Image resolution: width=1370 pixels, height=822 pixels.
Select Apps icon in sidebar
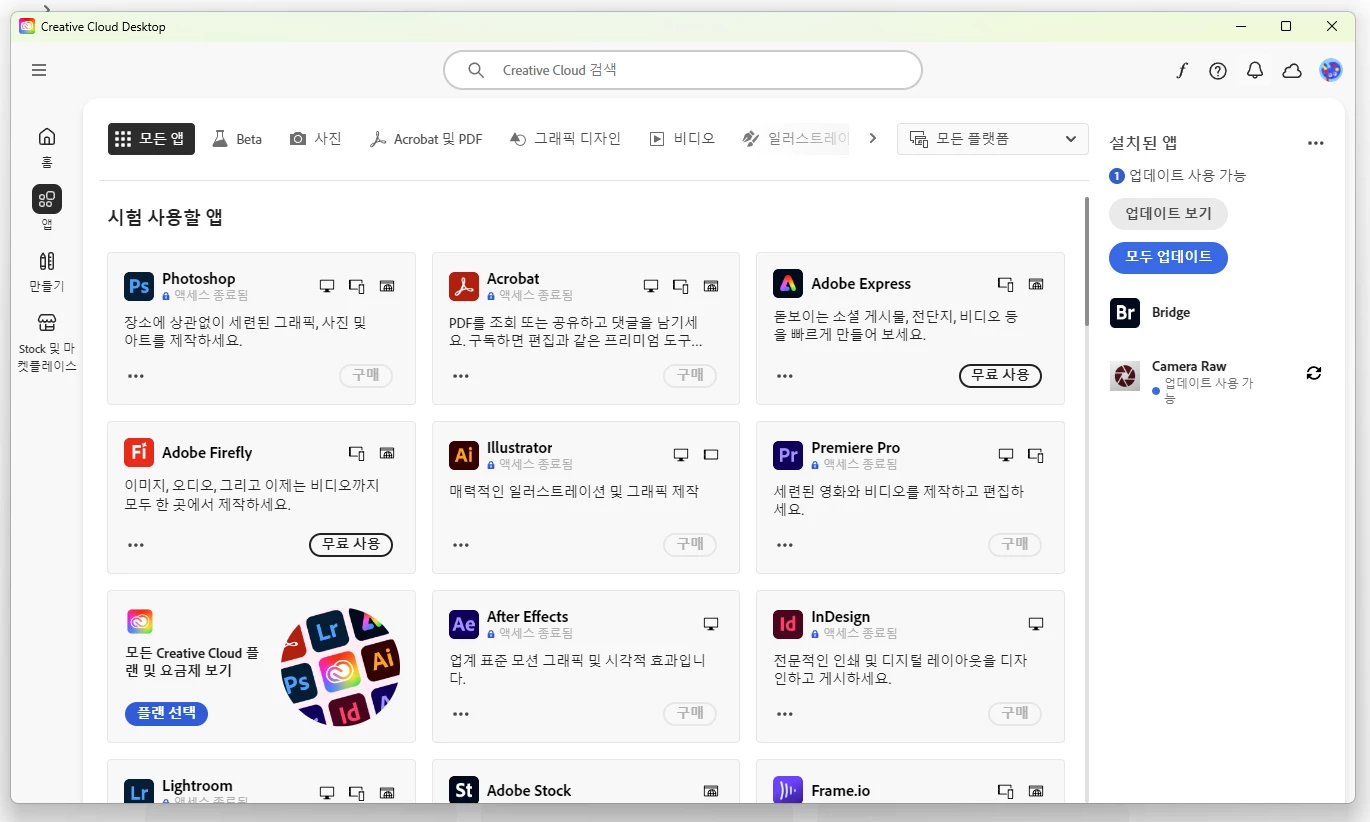tap(47, 199)
